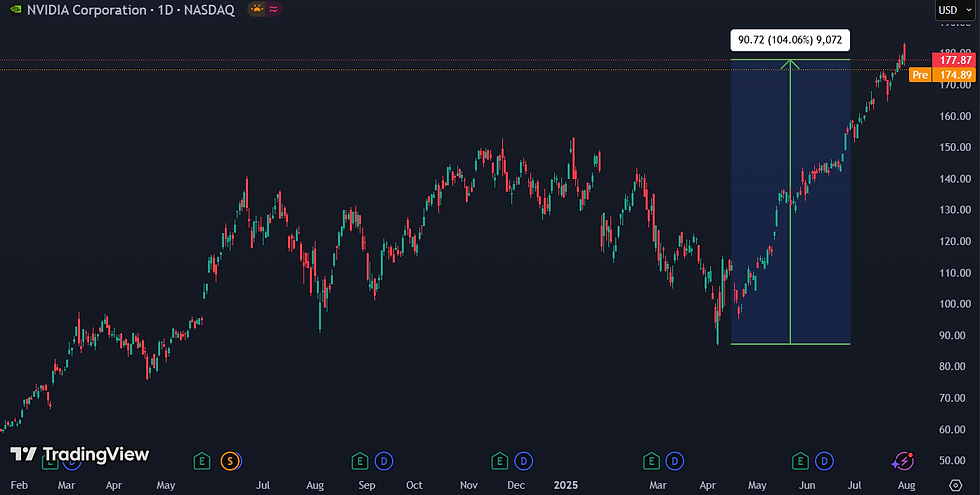Click the 150.00 price axis label
This screenshot has width=980, height=495.
tap(956, 148)
